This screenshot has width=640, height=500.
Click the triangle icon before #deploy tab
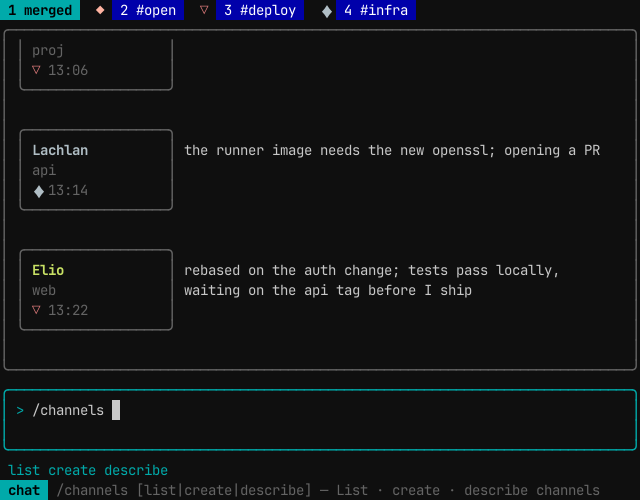coord(204,10)
